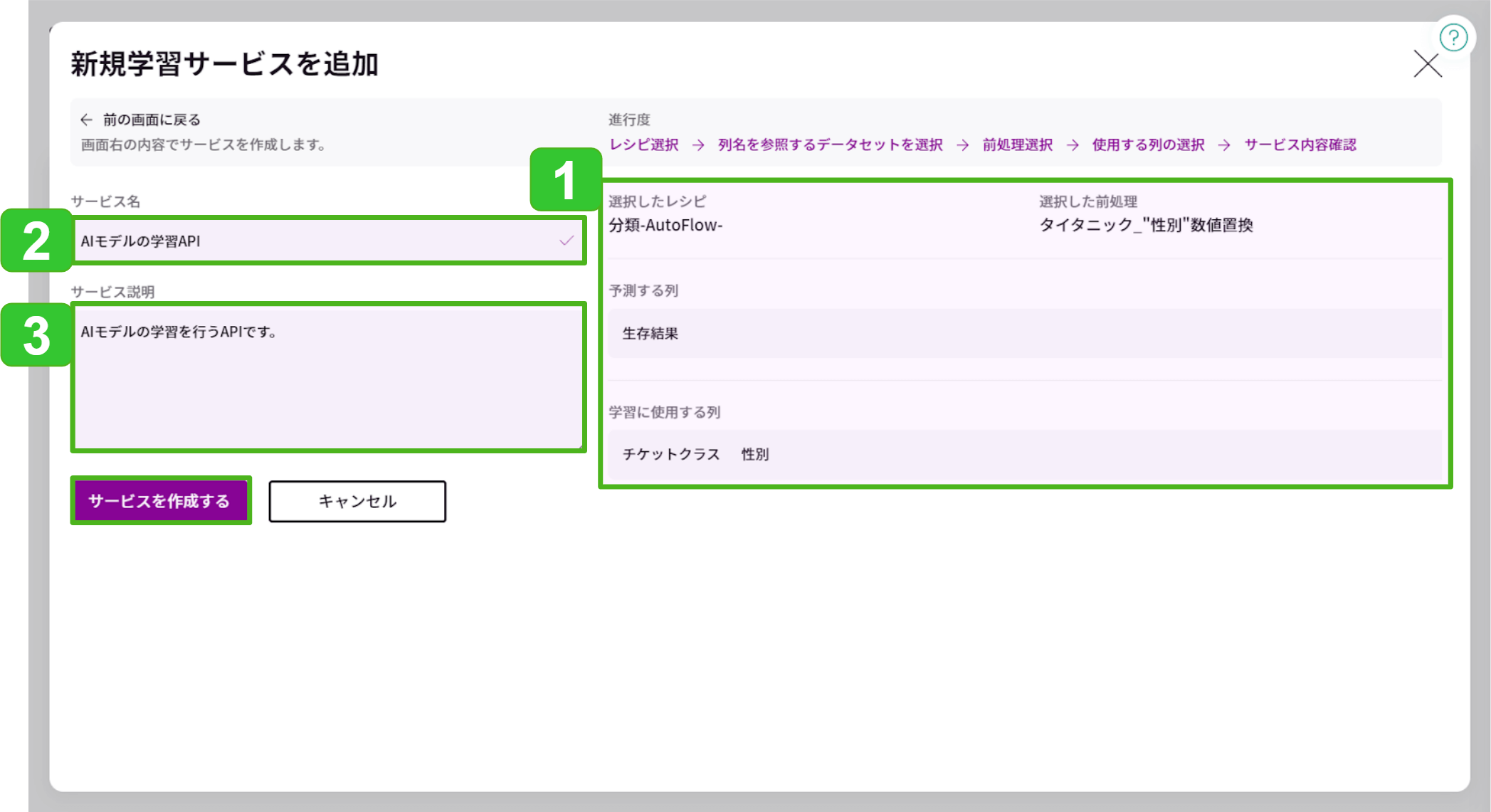Image resolution: width=1491 pixels, height=812 pixels.
Task: Open the help icon in the top corner
Action: (1453, 37)
